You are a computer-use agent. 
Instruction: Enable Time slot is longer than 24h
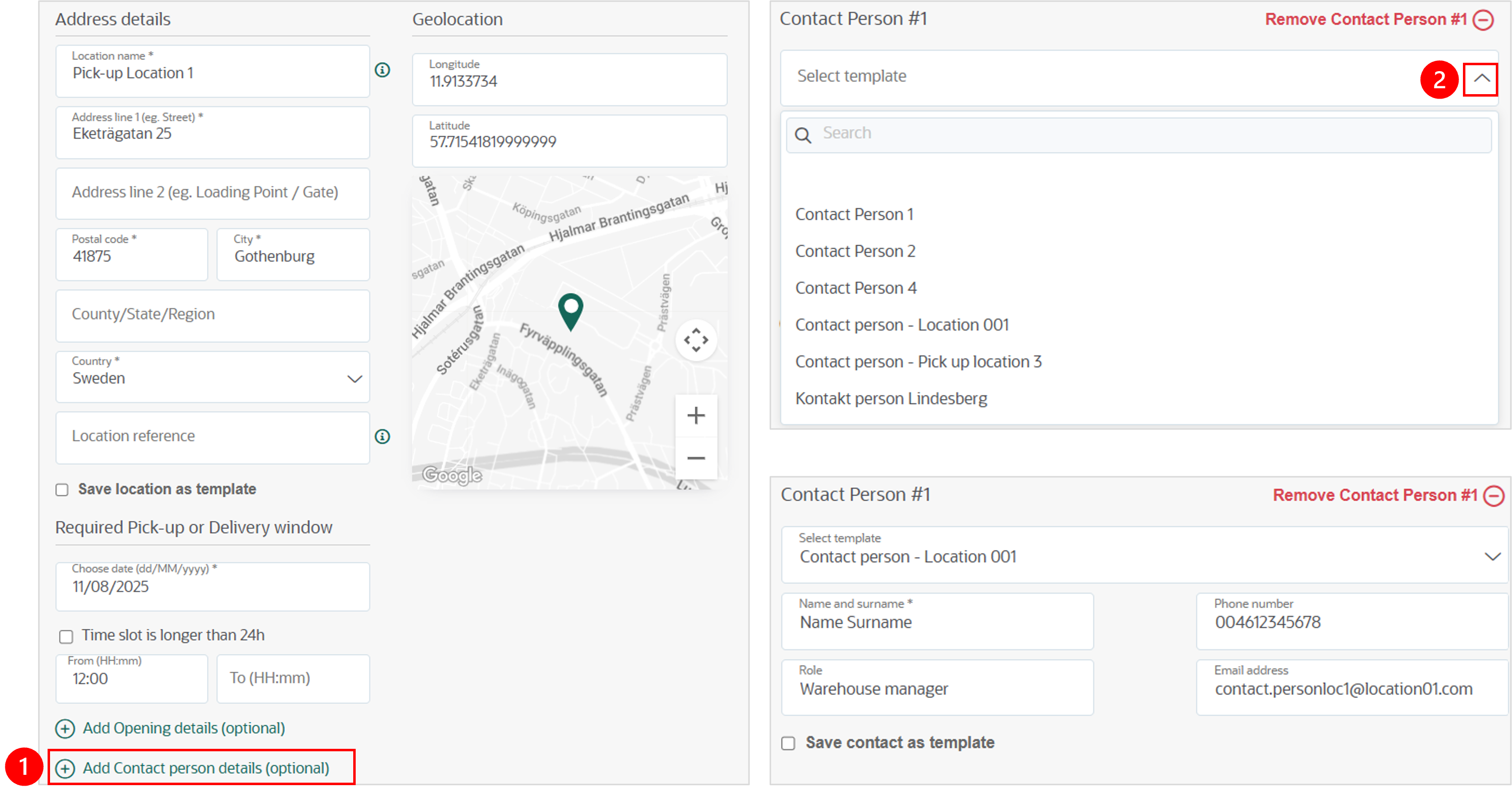[66, 637]
